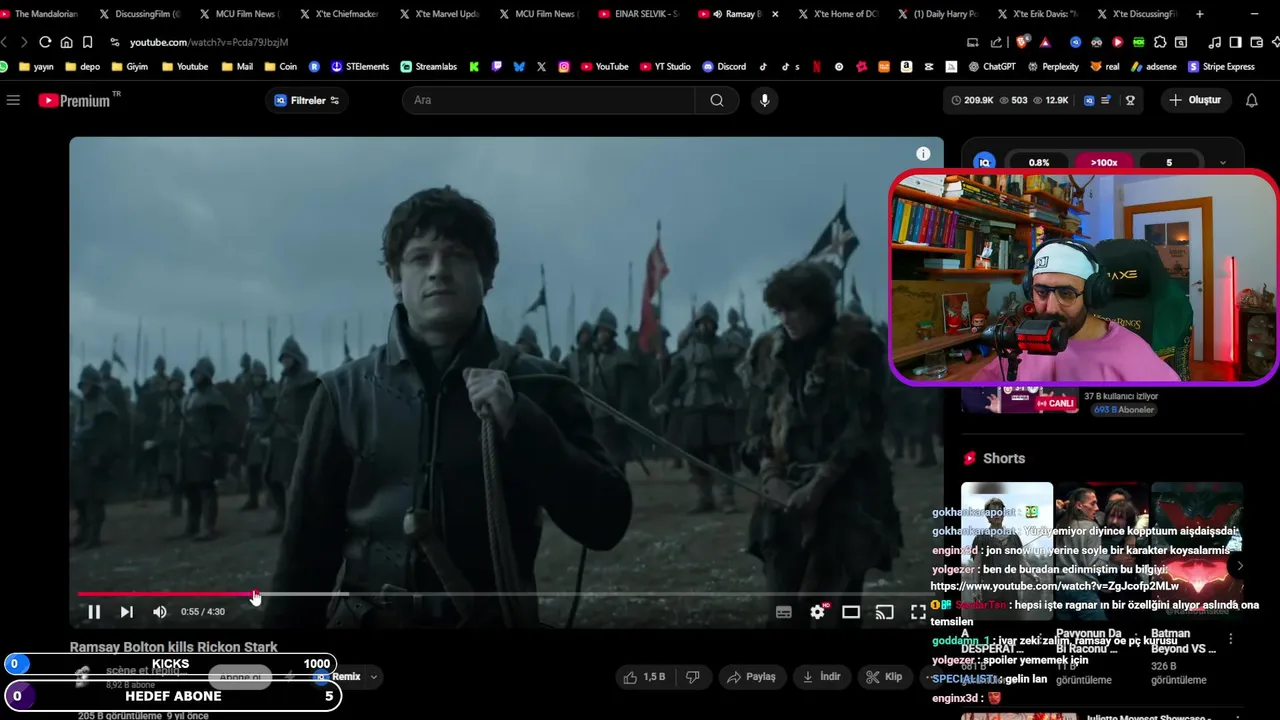Click the Klip button
The image size is (1280, 720).
tap(884, 677)
